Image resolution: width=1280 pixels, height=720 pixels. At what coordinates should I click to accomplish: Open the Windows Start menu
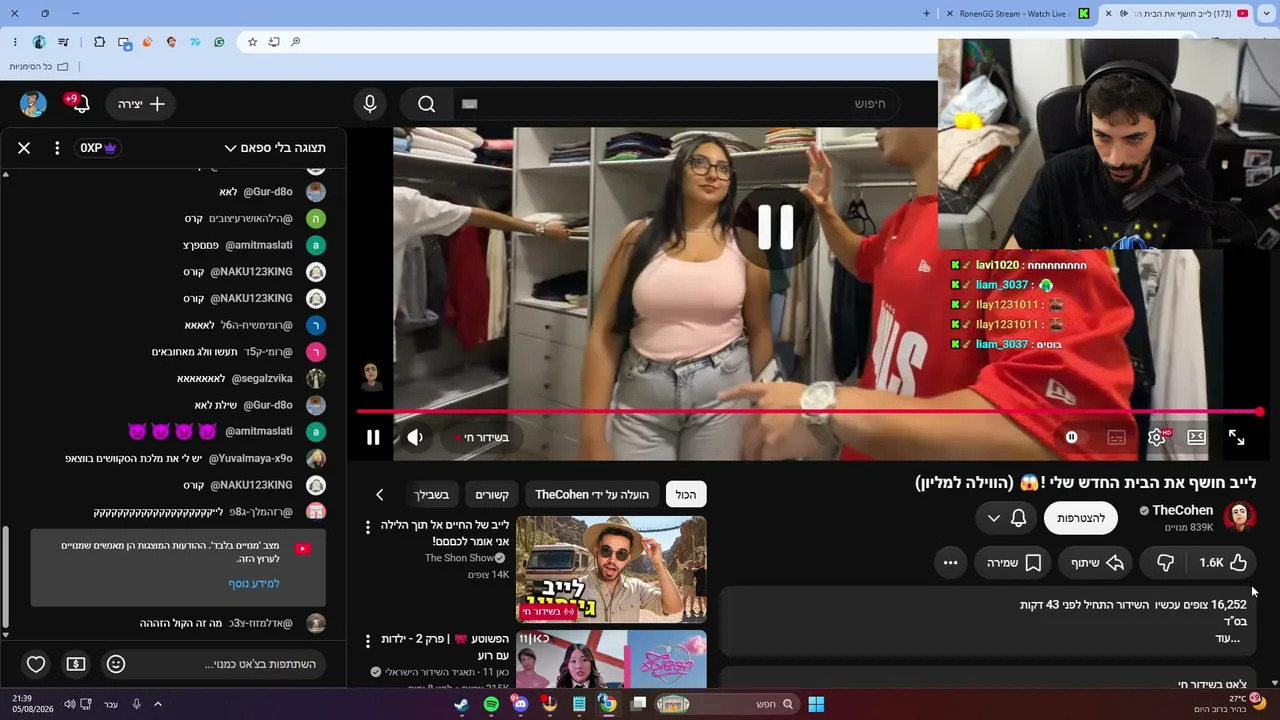point(816,704)
